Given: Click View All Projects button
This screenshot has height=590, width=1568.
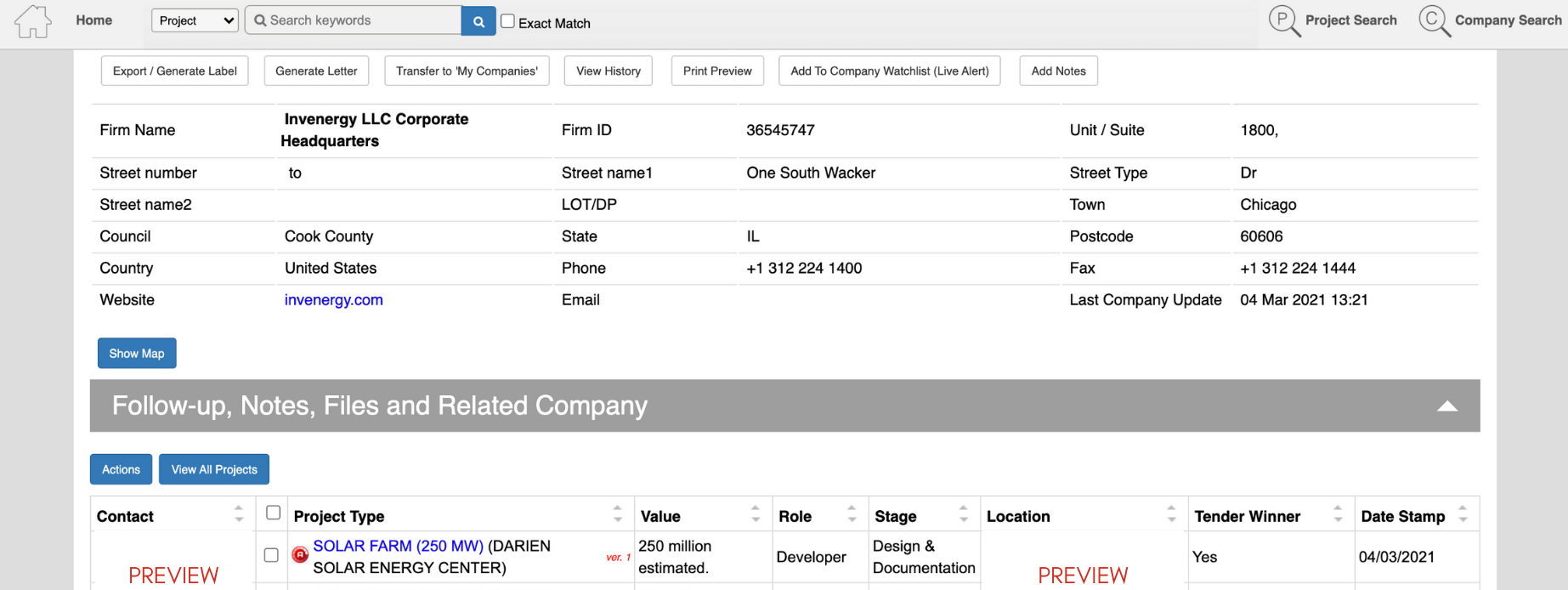Looking at the screenshot, I should point(214,469).
